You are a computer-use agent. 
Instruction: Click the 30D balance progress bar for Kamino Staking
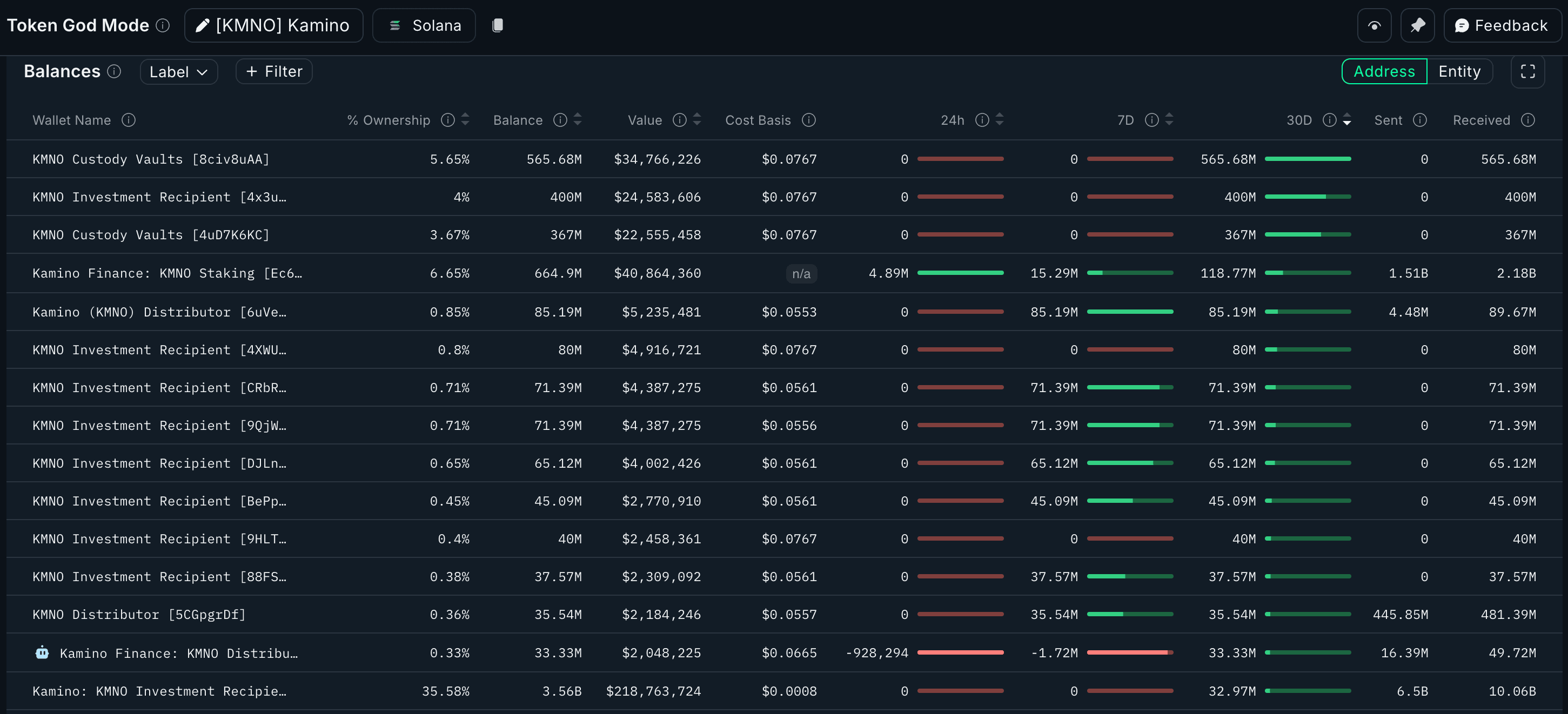click(1309, 273)
